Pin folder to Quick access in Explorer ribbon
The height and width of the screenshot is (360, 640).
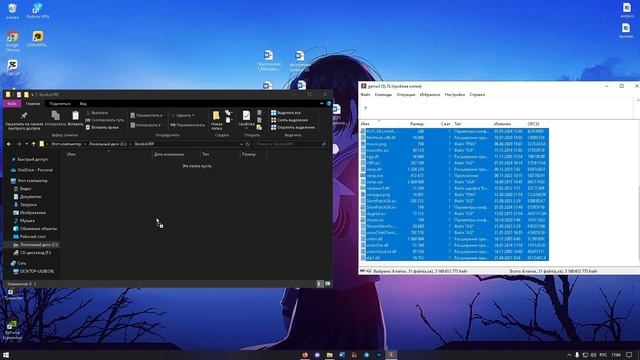(x=24, y=120)
